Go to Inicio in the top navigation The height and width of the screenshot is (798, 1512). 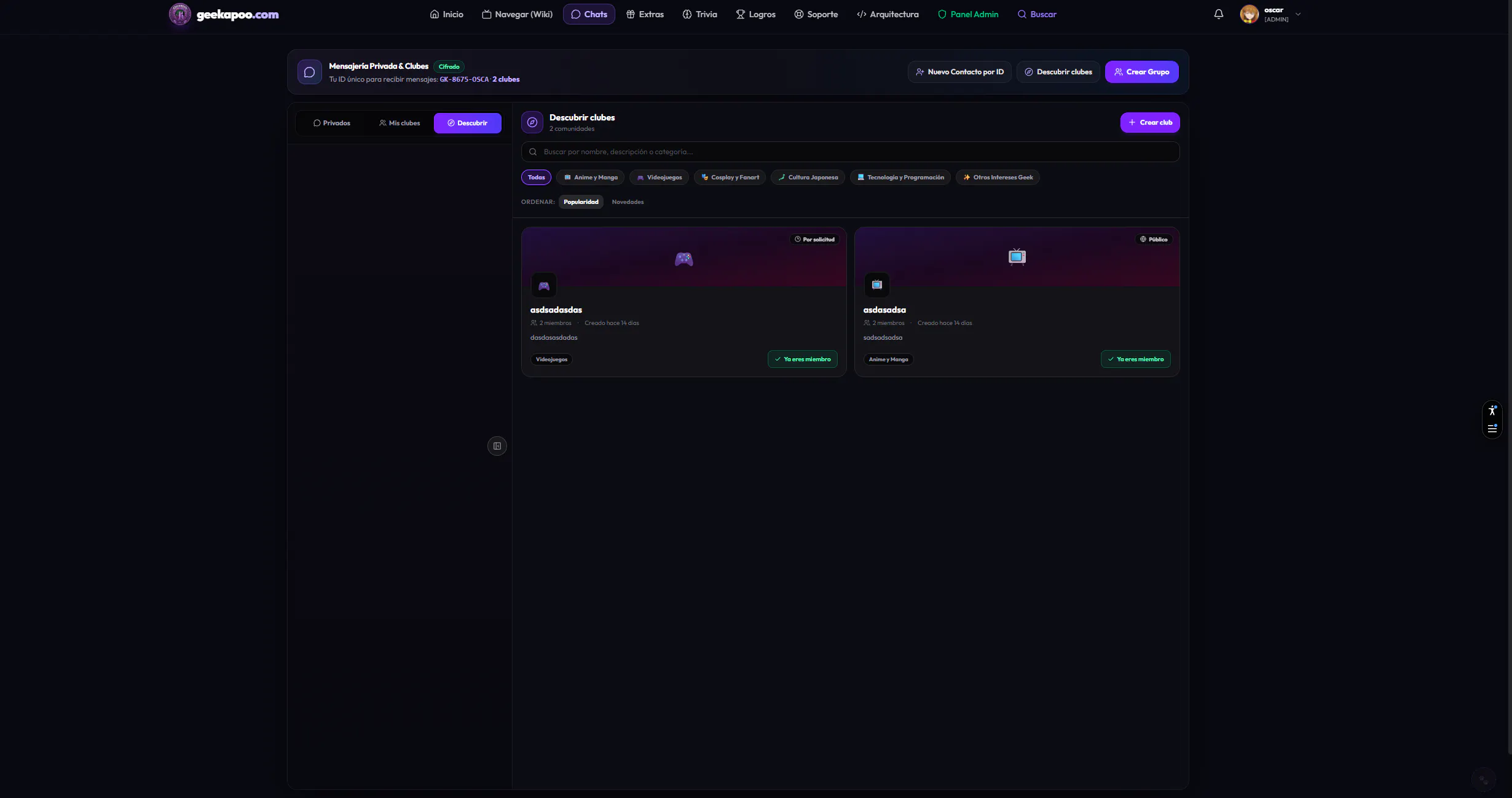(446, 14)
